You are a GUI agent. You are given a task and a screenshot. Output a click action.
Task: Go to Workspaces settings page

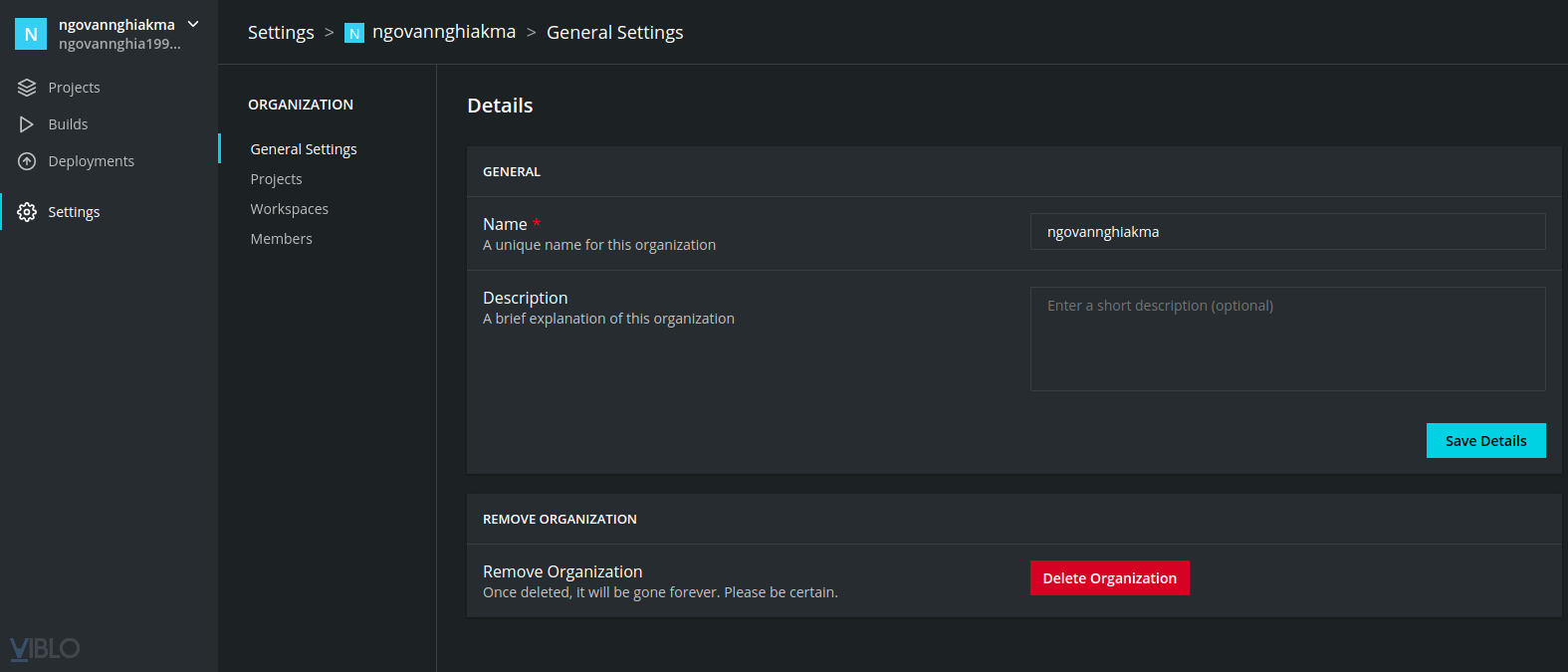click(x=289, y=209)
